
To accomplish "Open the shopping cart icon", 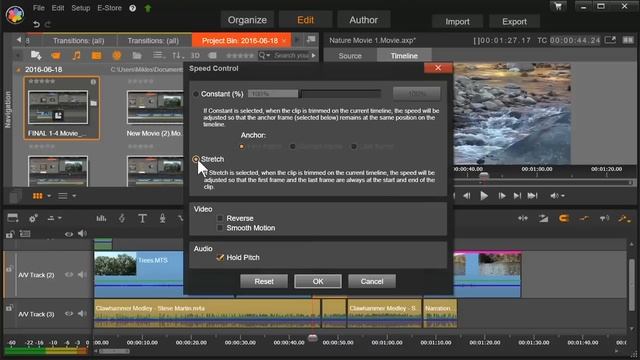I will [558, 7].
